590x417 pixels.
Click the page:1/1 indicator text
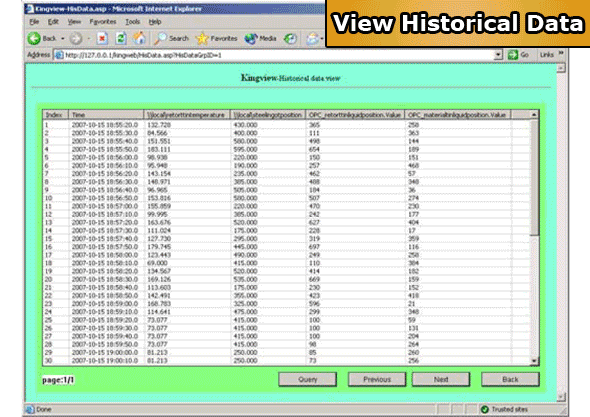click(58, 380)
